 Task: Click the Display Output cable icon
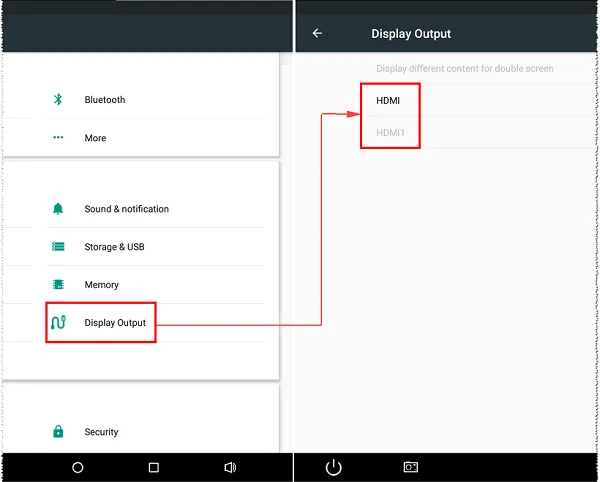coord(59,323)
